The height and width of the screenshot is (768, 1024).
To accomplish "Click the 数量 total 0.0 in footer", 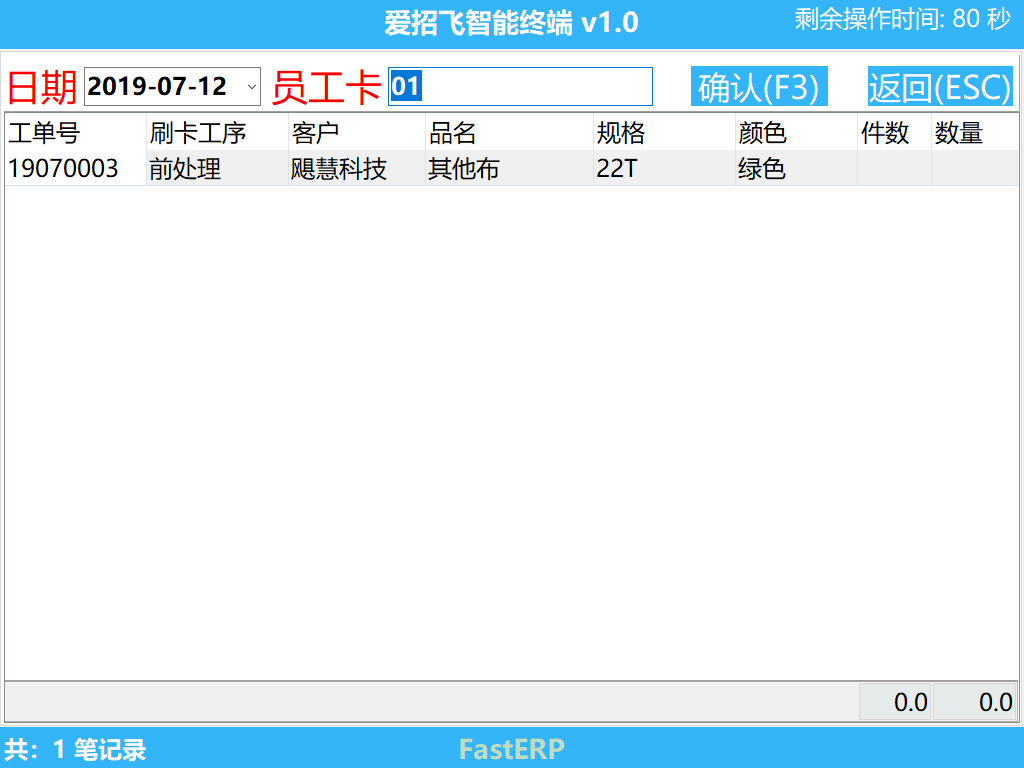I will [x=975, y=702].
